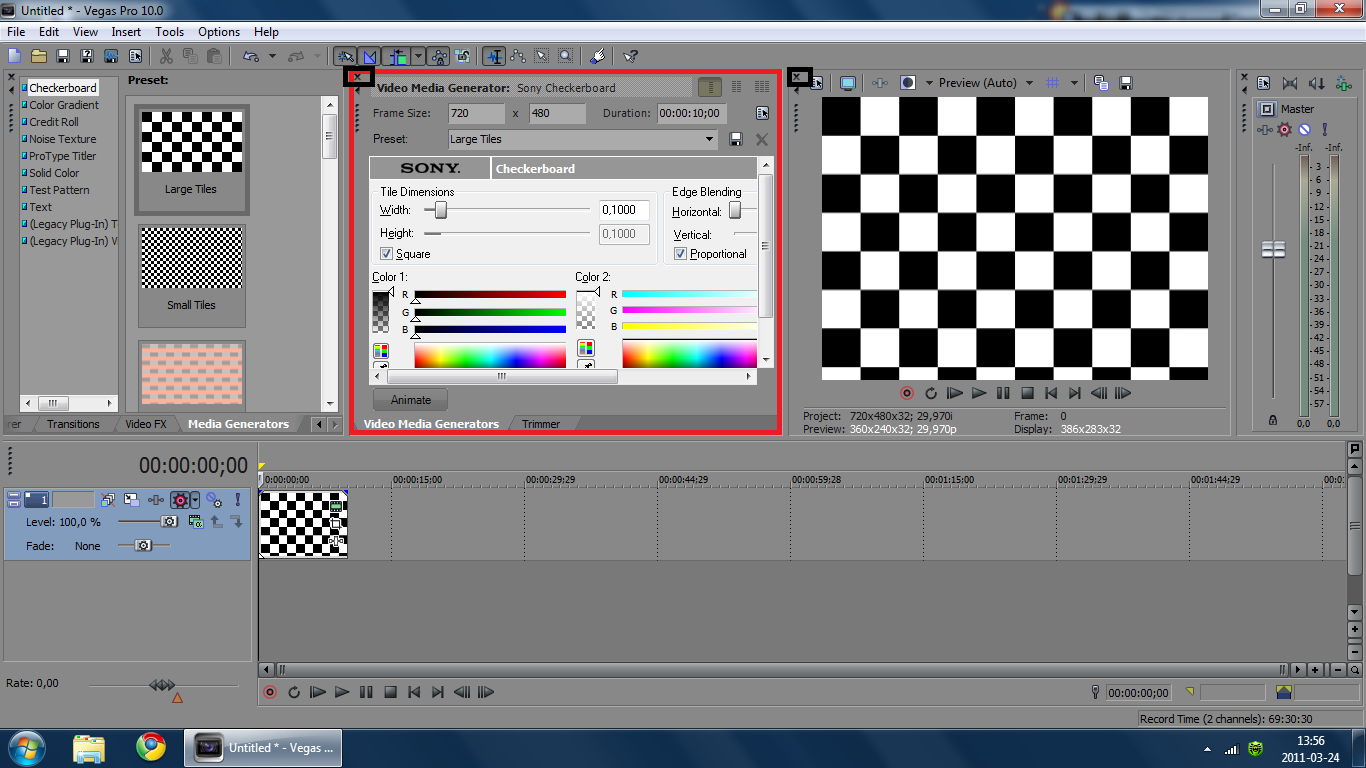1366x768 pixels.
Task: Delete the generator preset with the X icon
Action: (x=762, y=140)
